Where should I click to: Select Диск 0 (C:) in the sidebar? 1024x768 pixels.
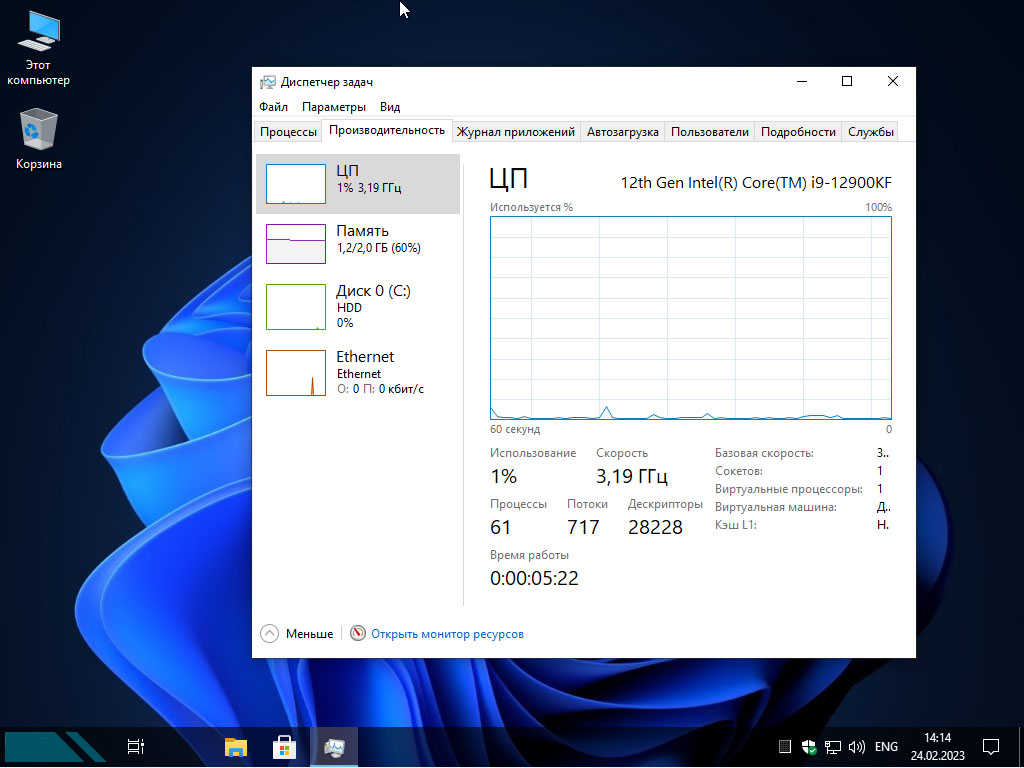(358, 305)
